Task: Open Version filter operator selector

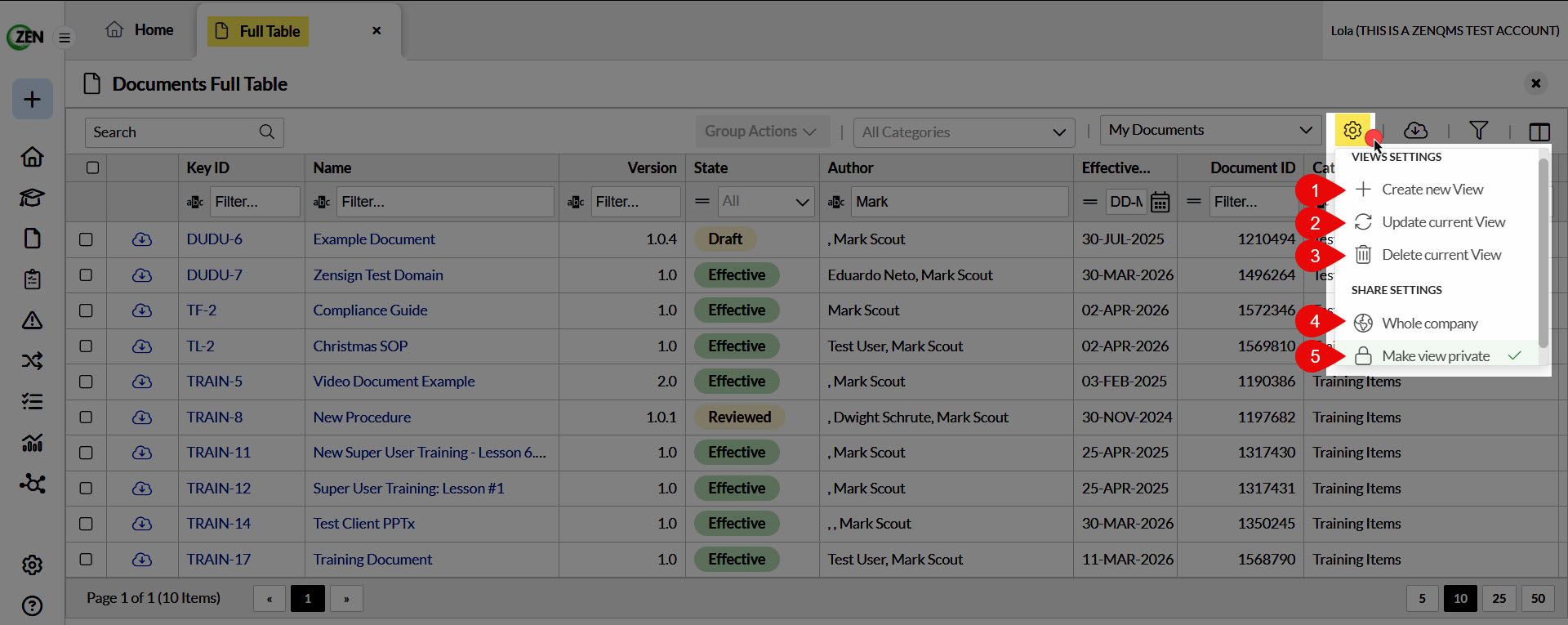Action: tap(576, 202)
